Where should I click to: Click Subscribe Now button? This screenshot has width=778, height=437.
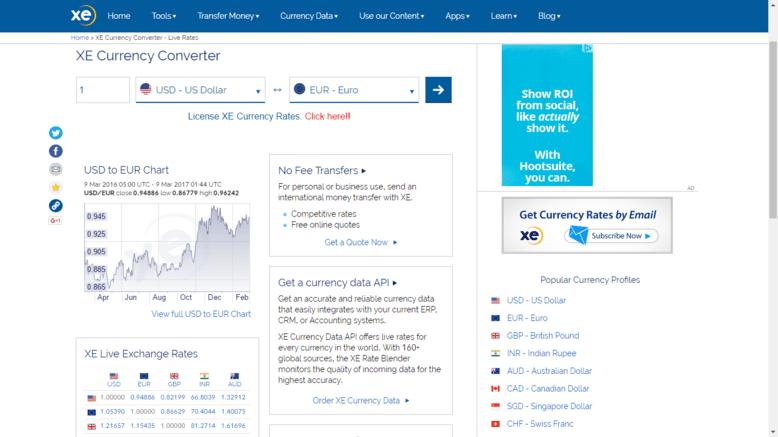tap(611, 236)
